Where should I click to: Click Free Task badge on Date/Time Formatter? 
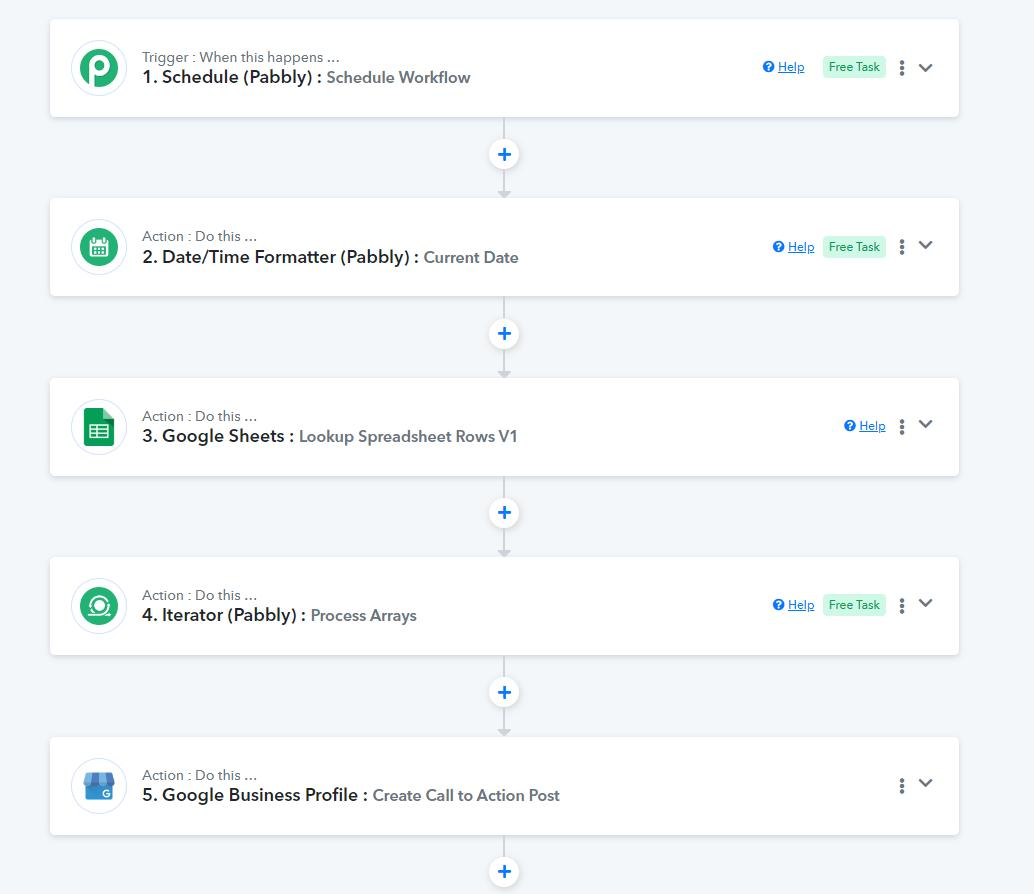click(x=854, y=247)
